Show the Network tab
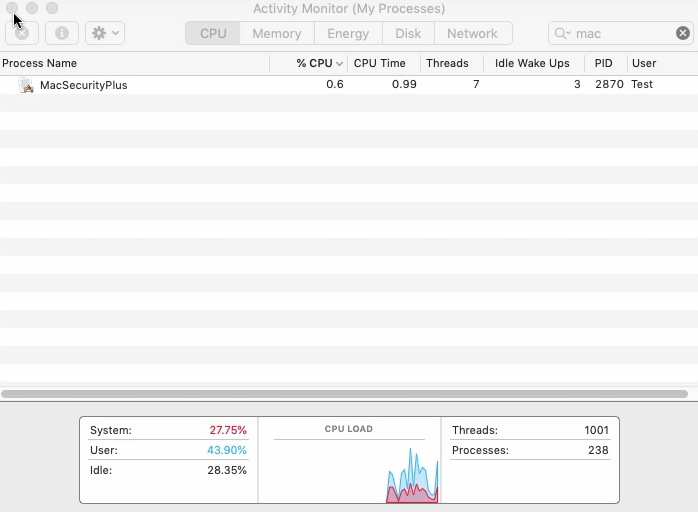 tap(472, 33)
